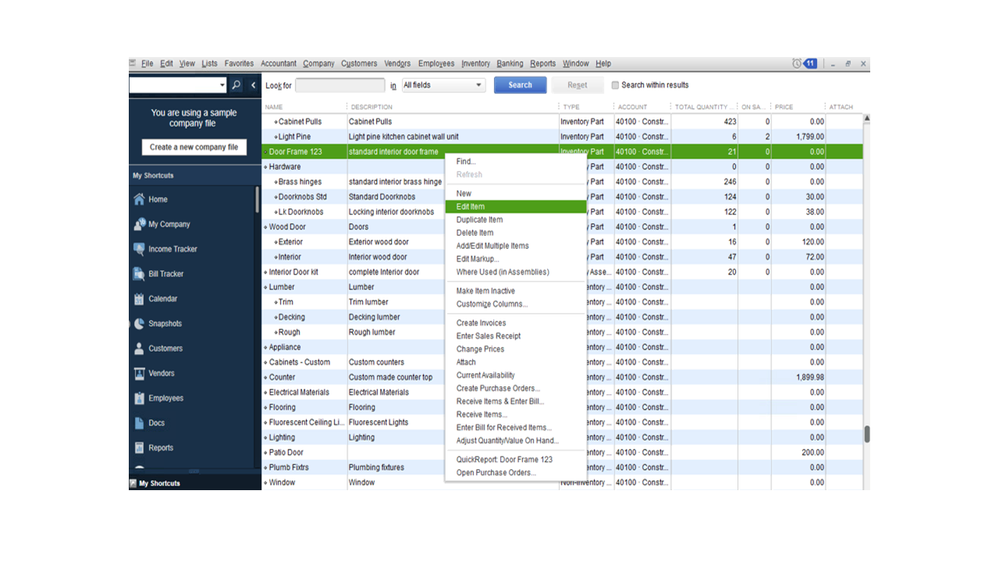The width and height of the screenshot is (999, 562).
Task: Click Create a new company file
Action: tap(194, 147)
